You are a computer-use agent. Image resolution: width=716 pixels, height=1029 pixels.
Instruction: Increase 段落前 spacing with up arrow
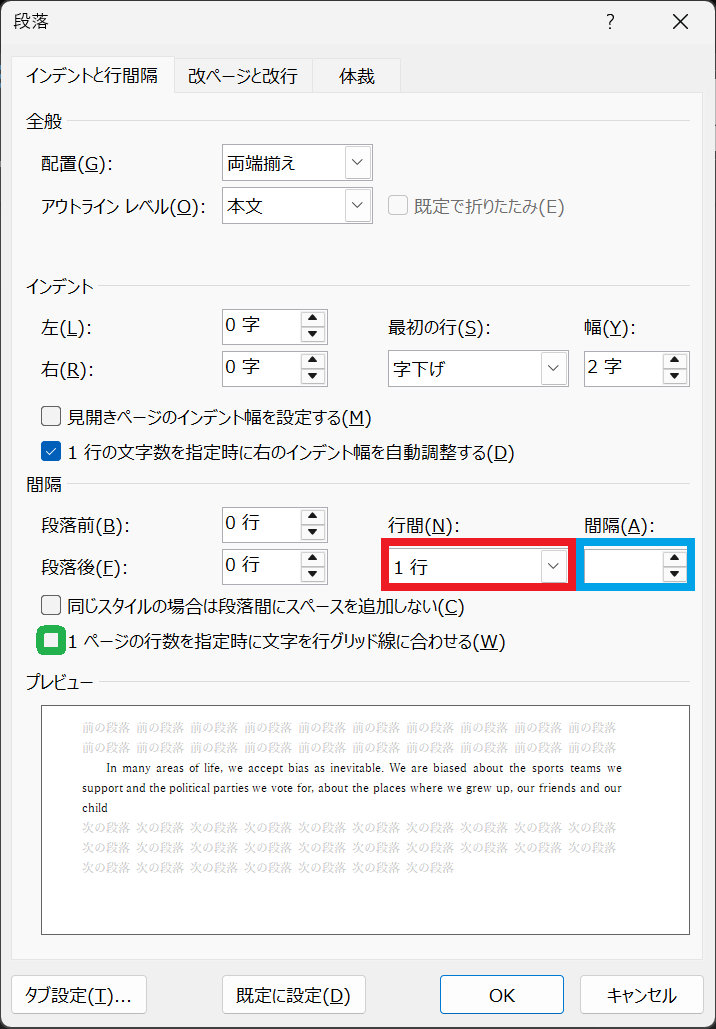[314, 516]
